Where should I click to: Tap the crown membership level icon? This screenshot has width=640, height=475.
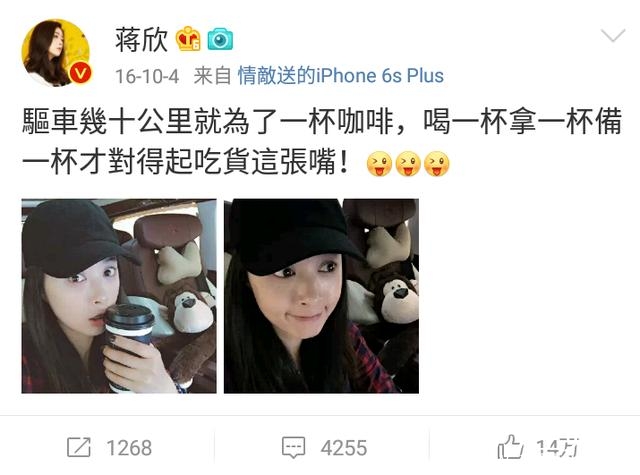pyautogui.click(x=188, y=39)
